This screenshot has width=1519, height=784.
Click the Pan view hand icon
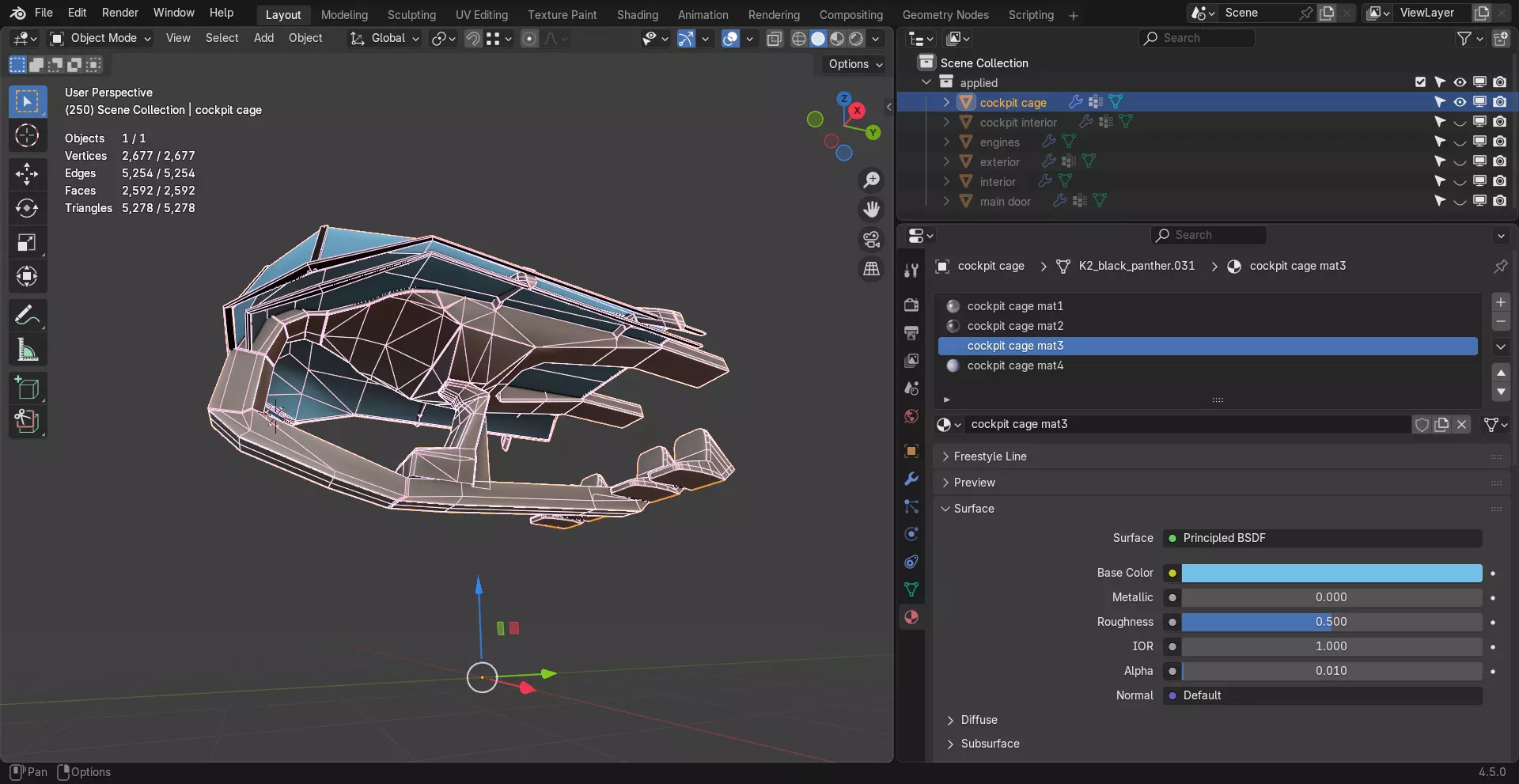click(871, 210)
